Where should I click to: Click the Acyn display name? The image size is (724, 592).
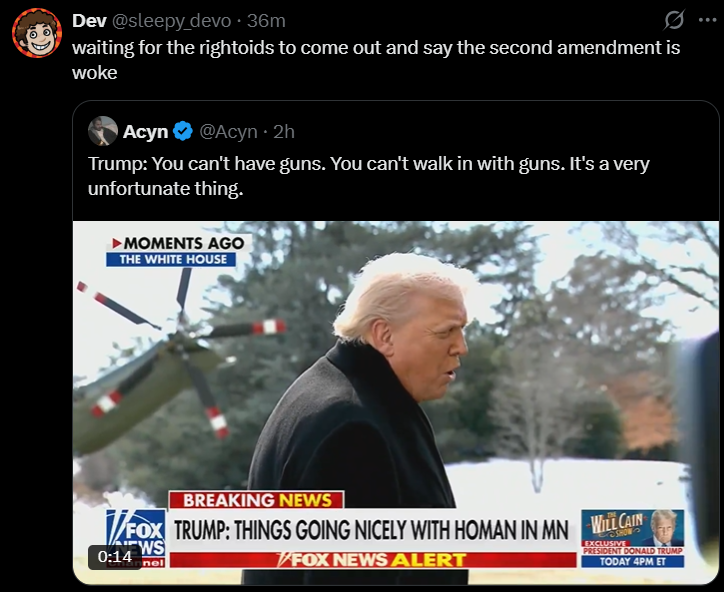tap(145, 132)
